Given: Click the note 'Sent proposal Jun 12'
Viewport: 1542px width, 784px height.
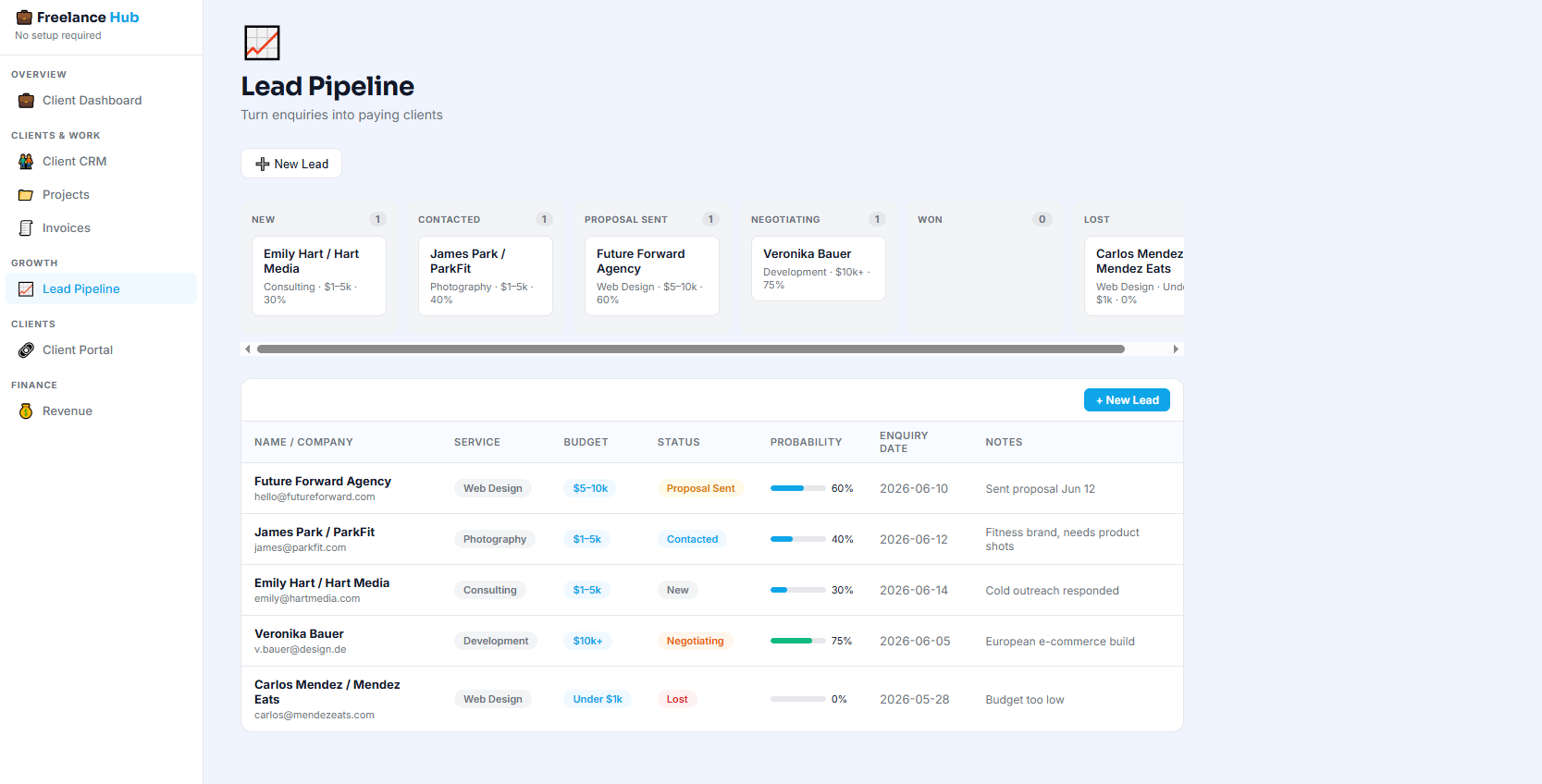Looking at the screenshot, I should click(x=1041, y=489).
